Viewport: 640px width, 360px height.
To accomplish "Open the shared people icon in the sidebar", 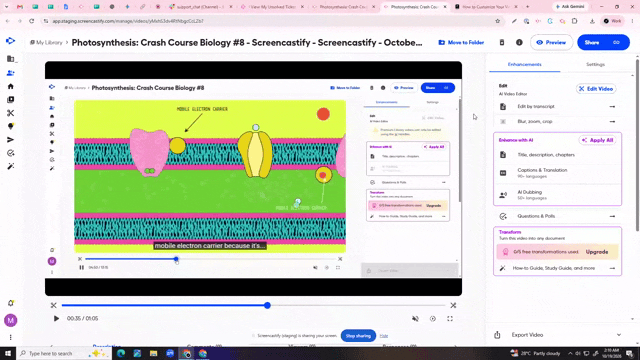I will 11,73.
